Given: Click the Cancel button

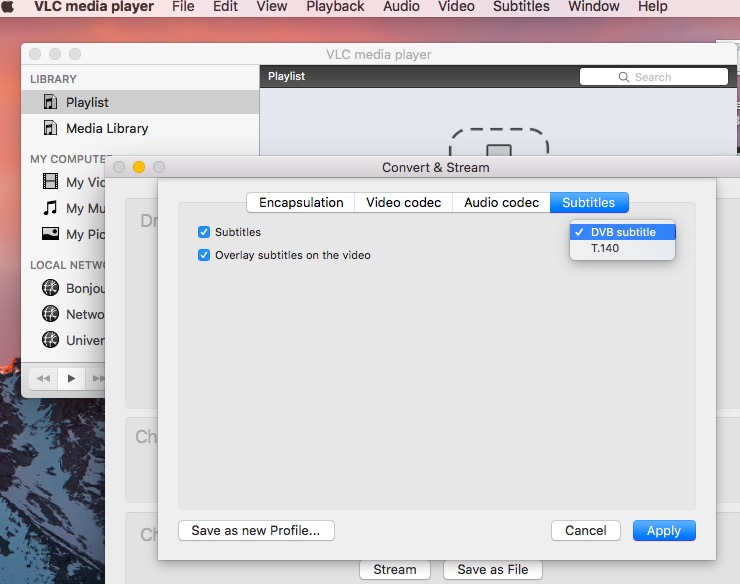Looking at the screenshot, I should (586, 531).
